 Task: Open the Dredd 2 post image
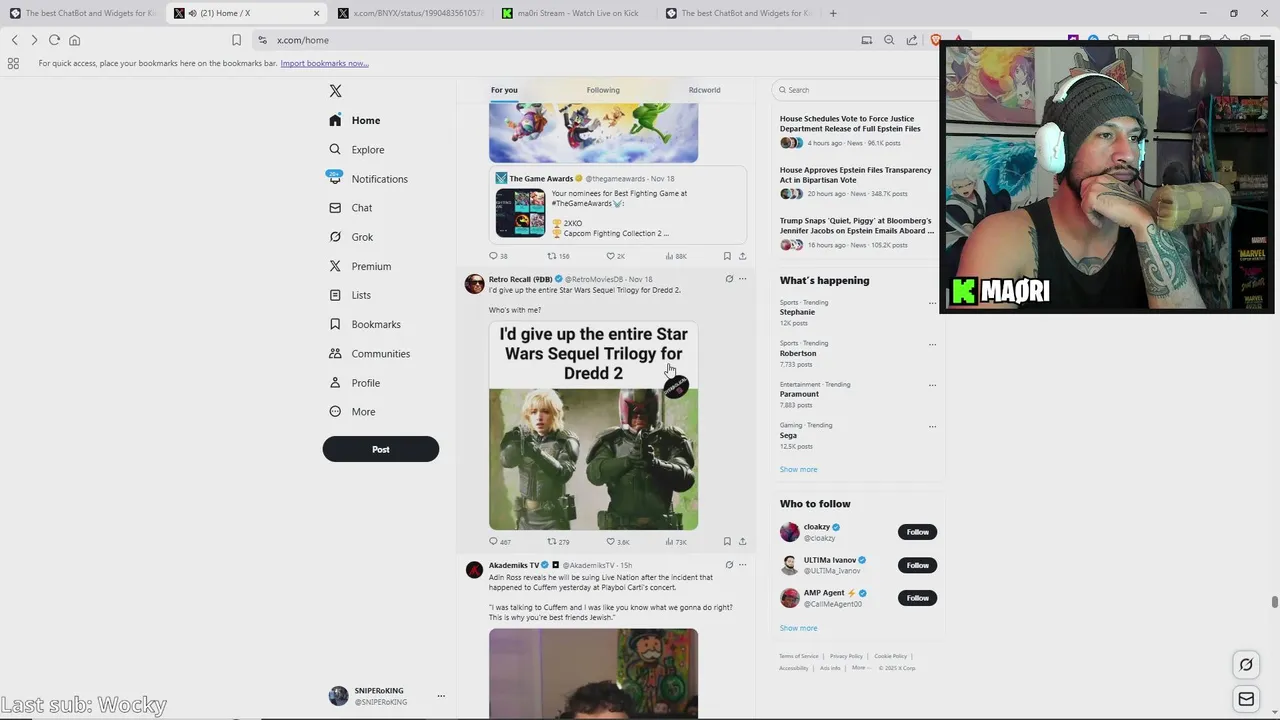pos(593,425)
